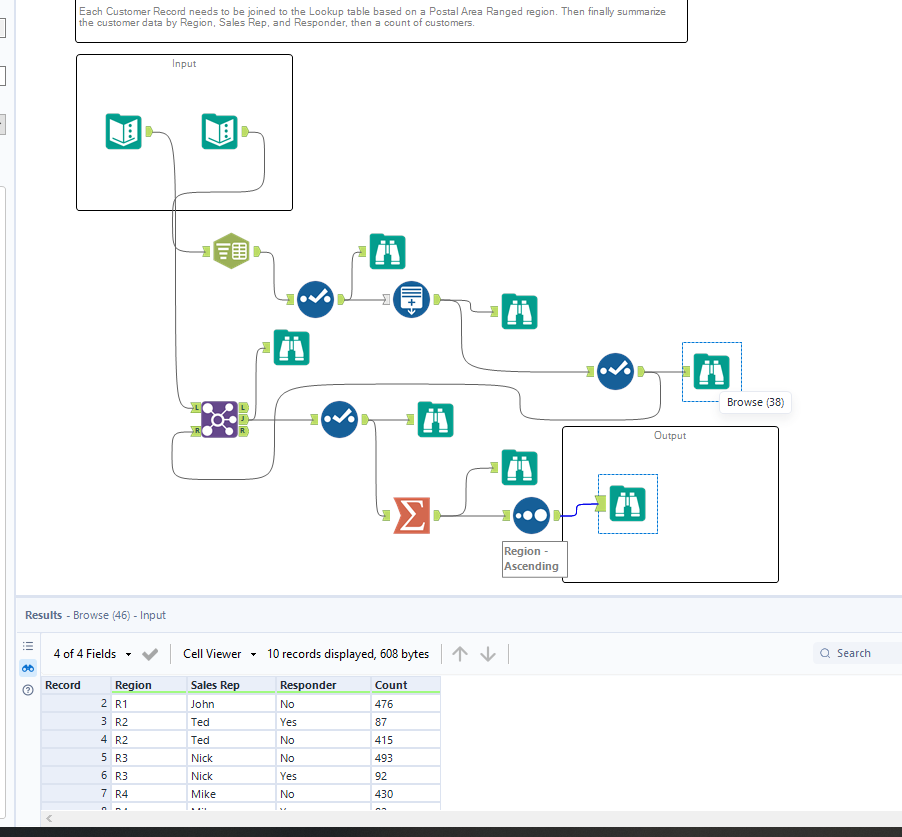Click the Output container title

(670, 435)
